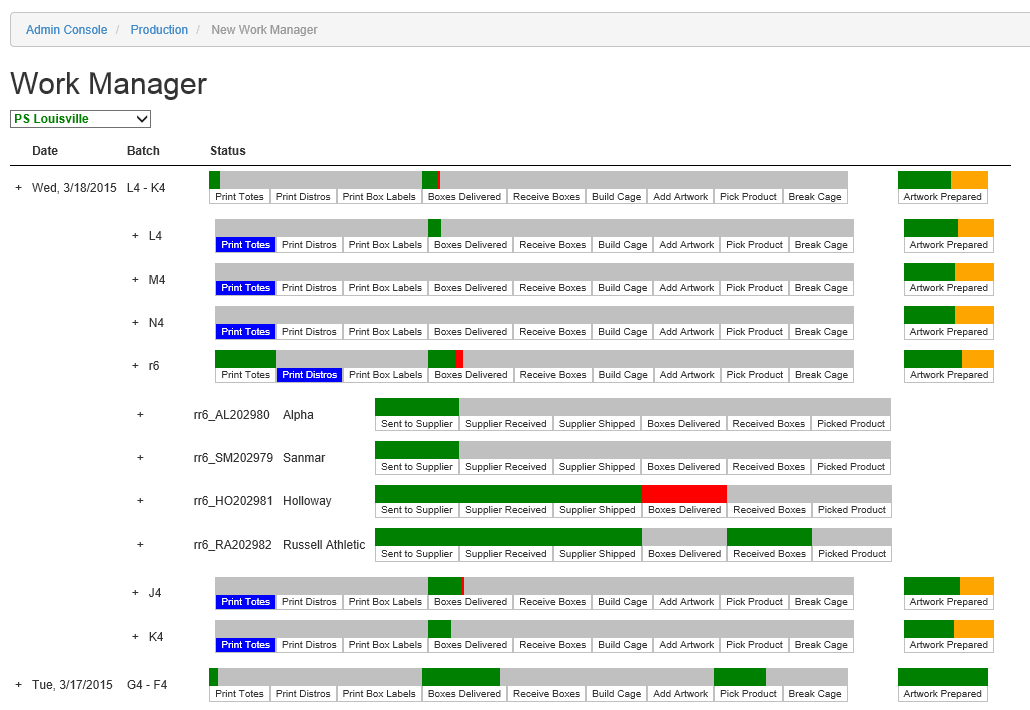Expand the L4 batch row

point(135,236)
